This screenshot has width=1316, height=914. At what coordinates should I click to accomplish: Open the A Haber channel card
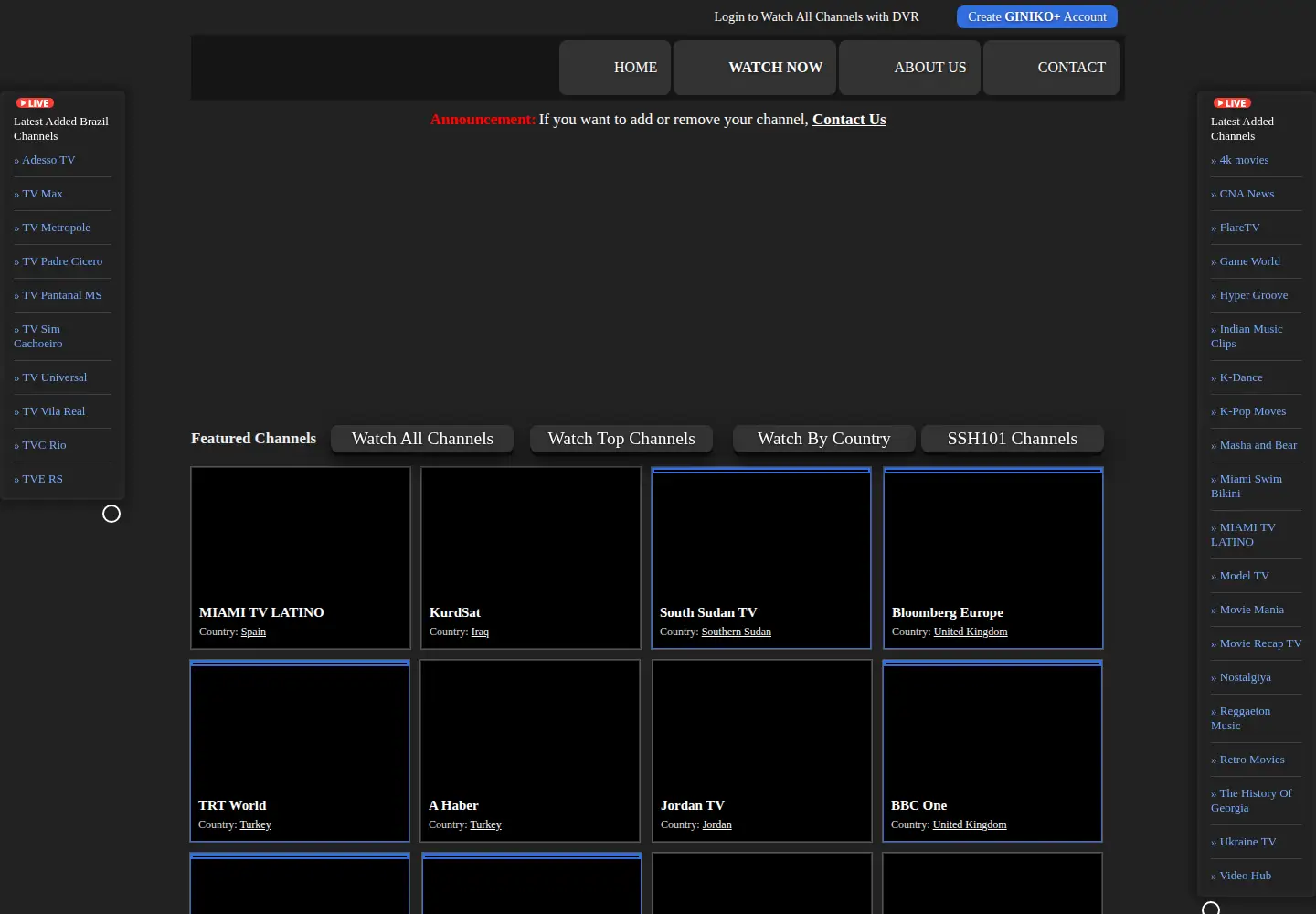pos(530,750)
